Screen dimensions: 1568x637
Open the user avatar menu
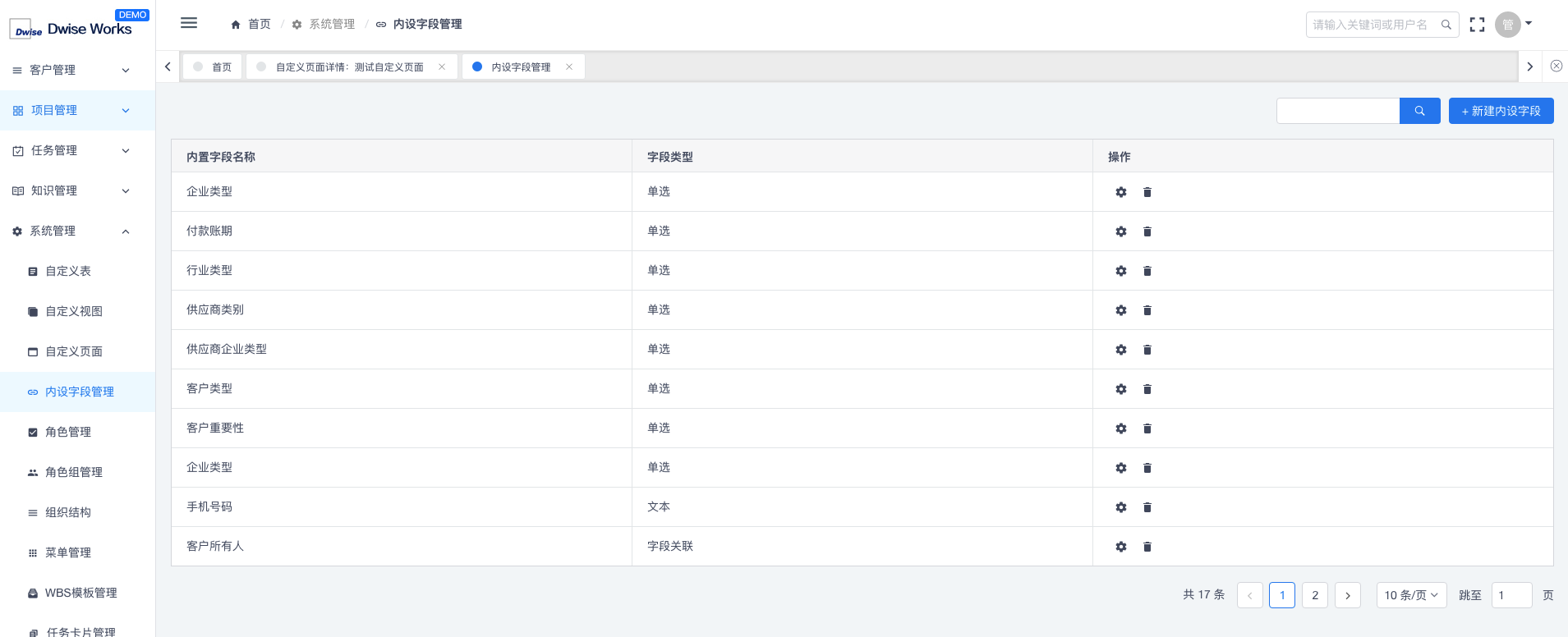pyautogui.click(x=1508, y=25)
